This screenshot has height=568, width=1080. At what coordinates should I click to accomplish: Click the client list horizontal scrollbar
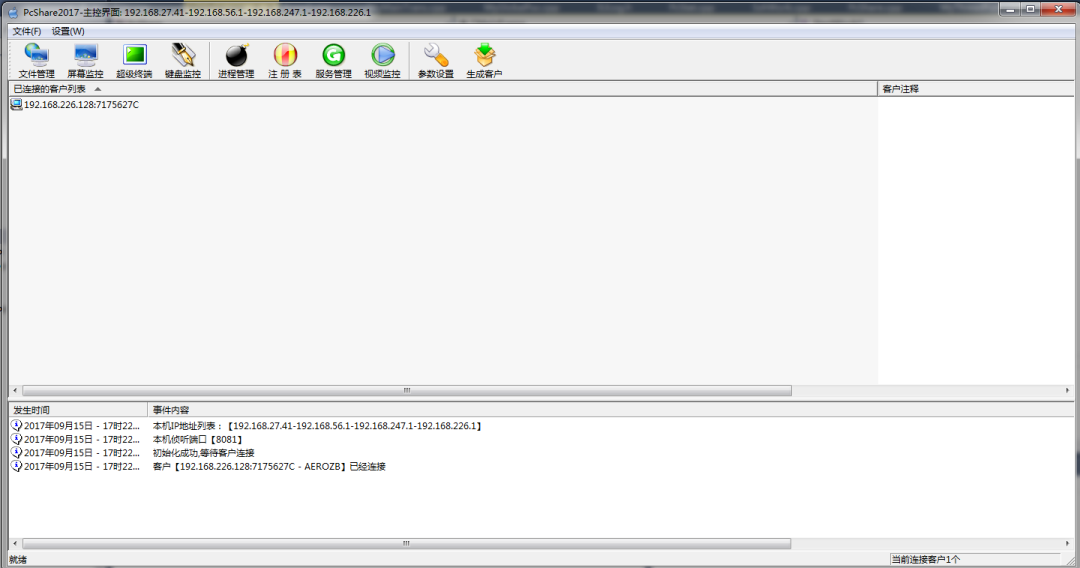coord(406,390)
